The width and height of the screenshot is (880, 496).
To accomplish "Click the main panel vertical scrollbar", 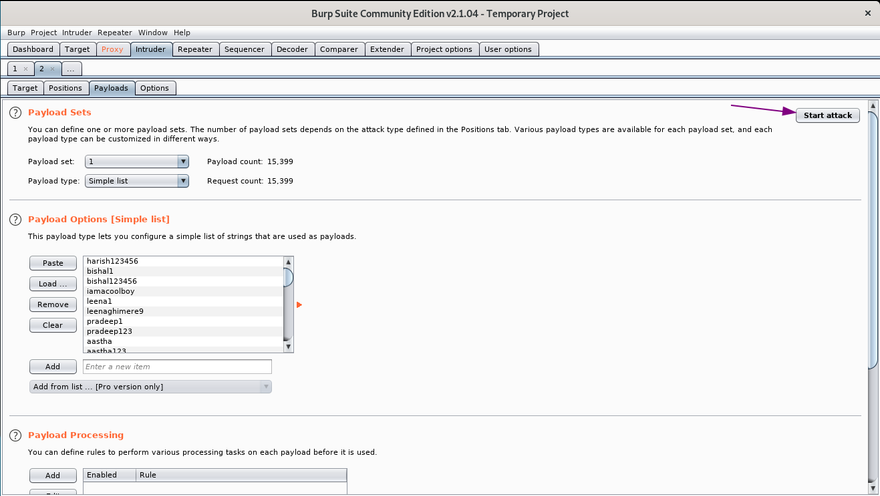I will point(873,240).
